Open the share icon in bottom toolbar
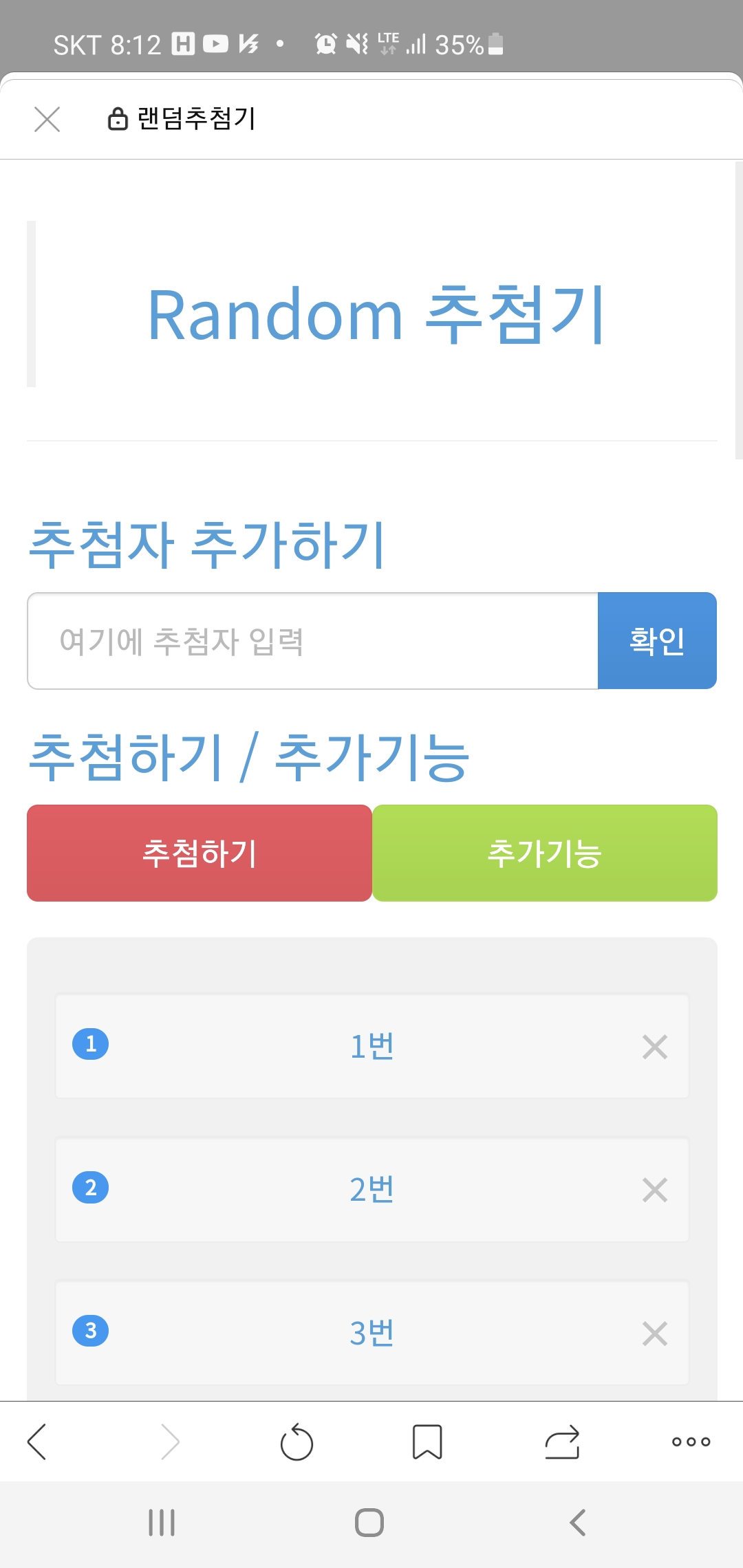Screen dimensions: 743x1568 point(562,1441)
